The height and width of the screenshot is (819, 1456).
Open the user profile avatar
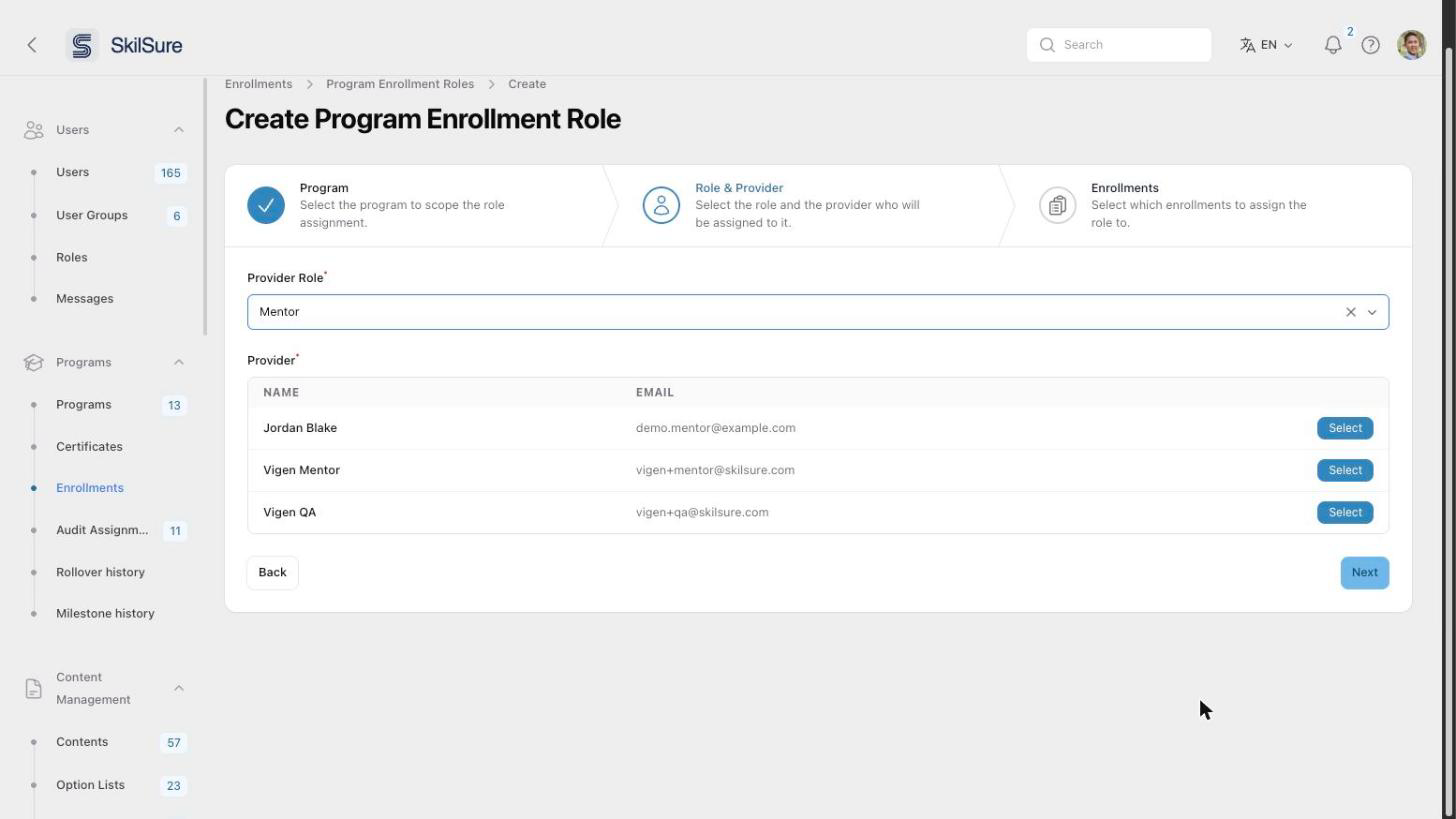1412,45
